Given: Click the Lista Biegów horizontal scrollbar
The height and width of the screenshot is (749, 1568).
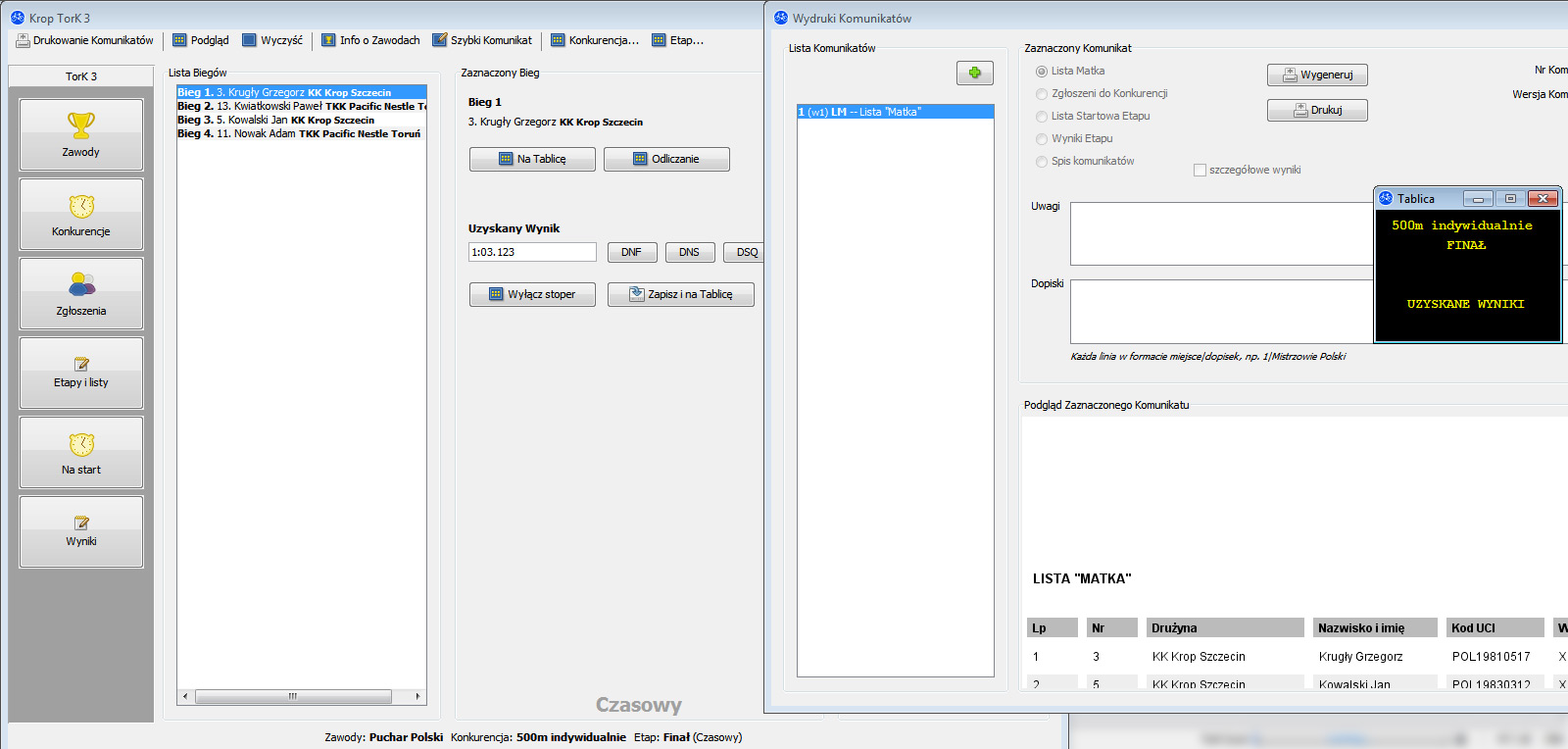Looking at the screenshot, I should tap(293, 696).
